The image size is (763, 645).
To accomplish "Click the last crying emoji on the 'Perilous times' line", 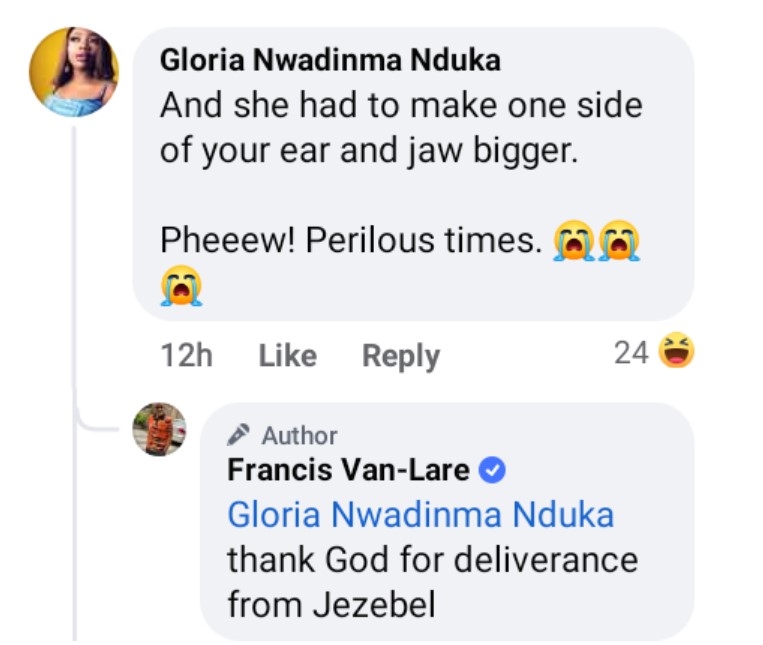I will click(x=619, y=243).
